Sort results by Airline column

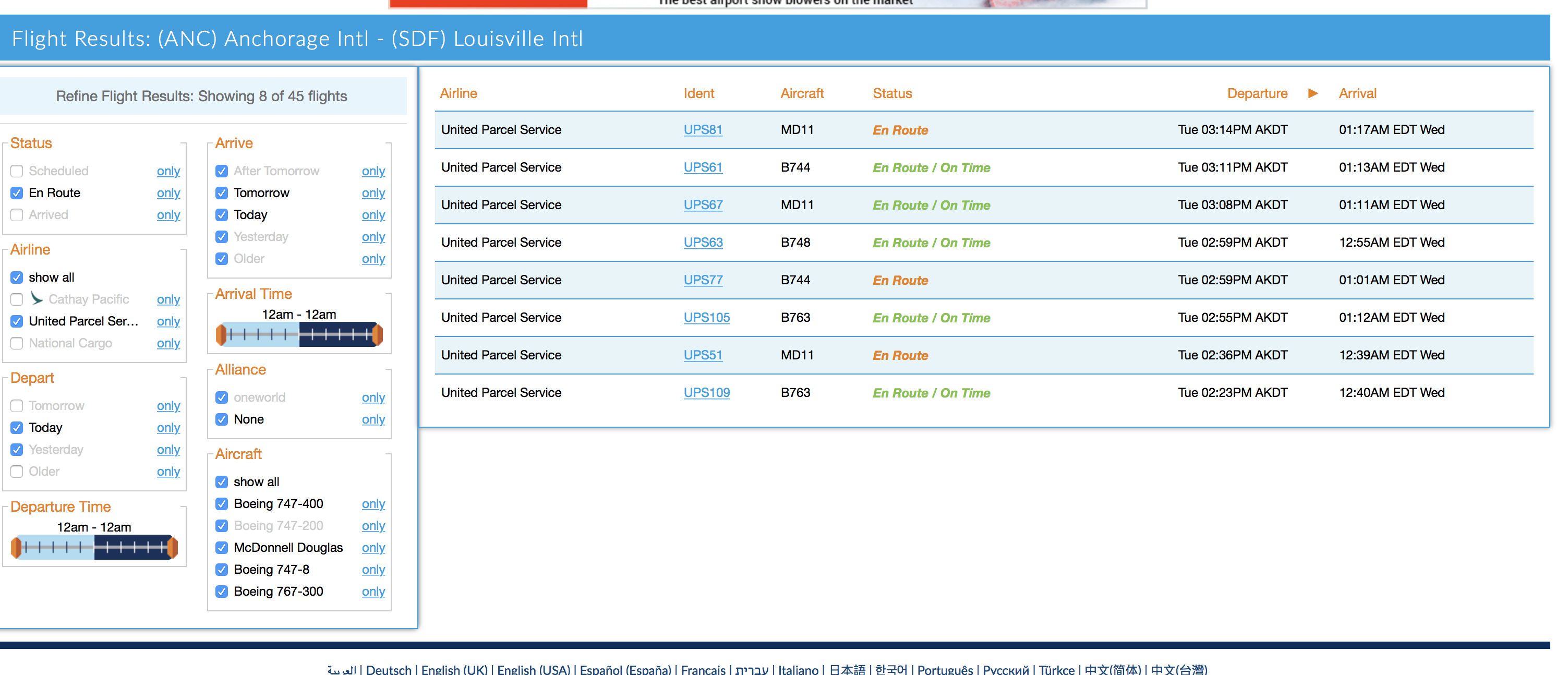coord(459,93)
